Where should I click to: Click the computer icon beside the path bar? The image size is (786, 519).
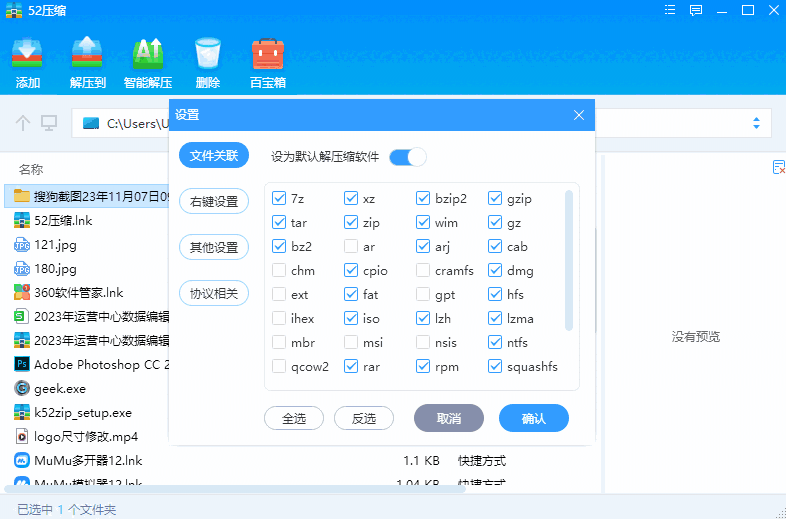(49, 123)
